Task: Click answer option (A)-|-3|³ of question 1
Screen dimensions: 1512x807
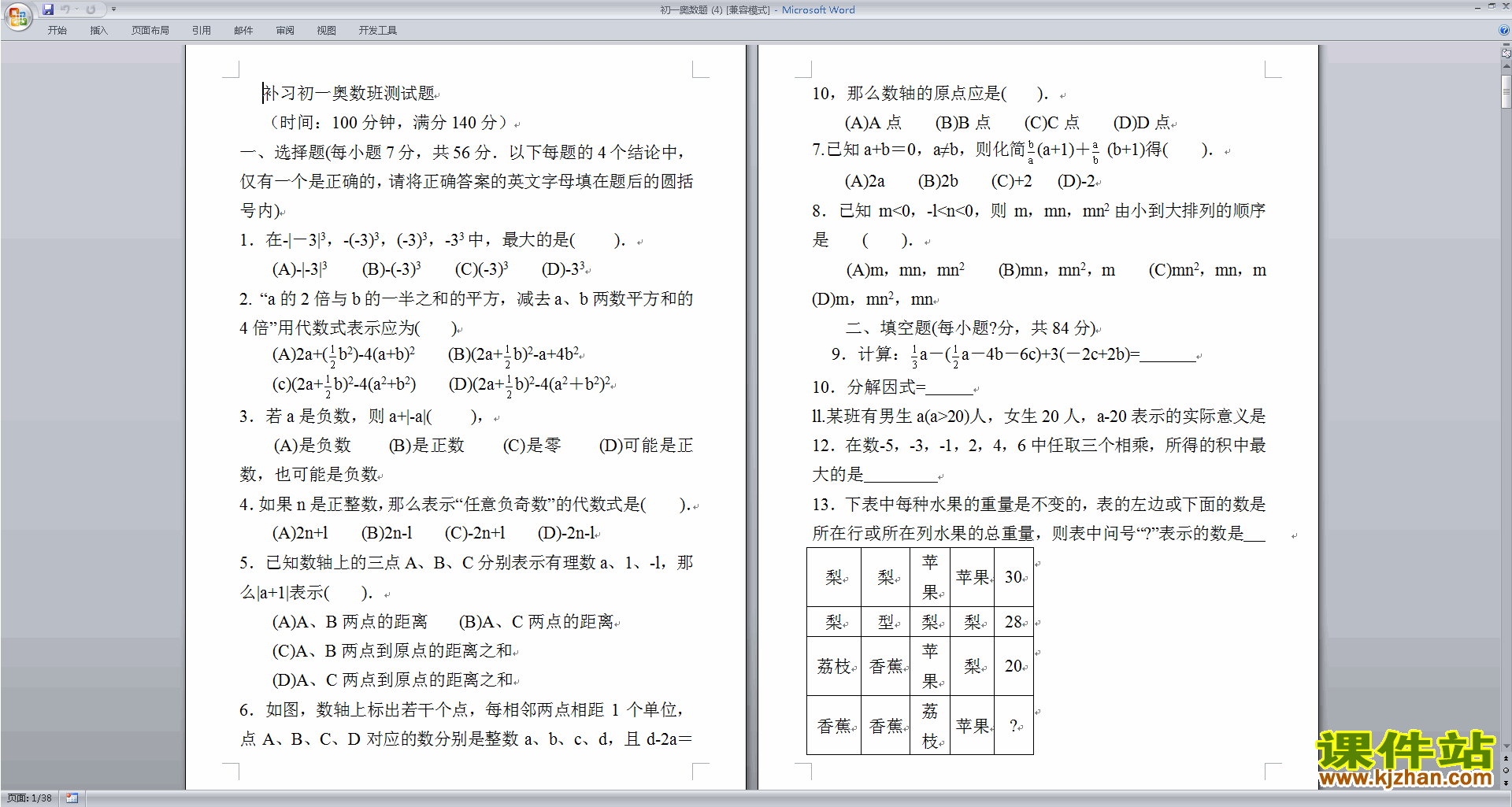Action: (x=299, y=269)
